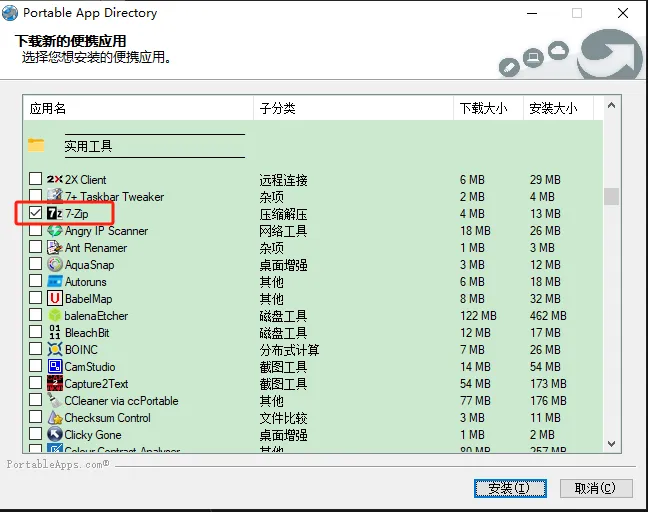
Task: Check the Checksum Control checkbox
Action: 36,417
